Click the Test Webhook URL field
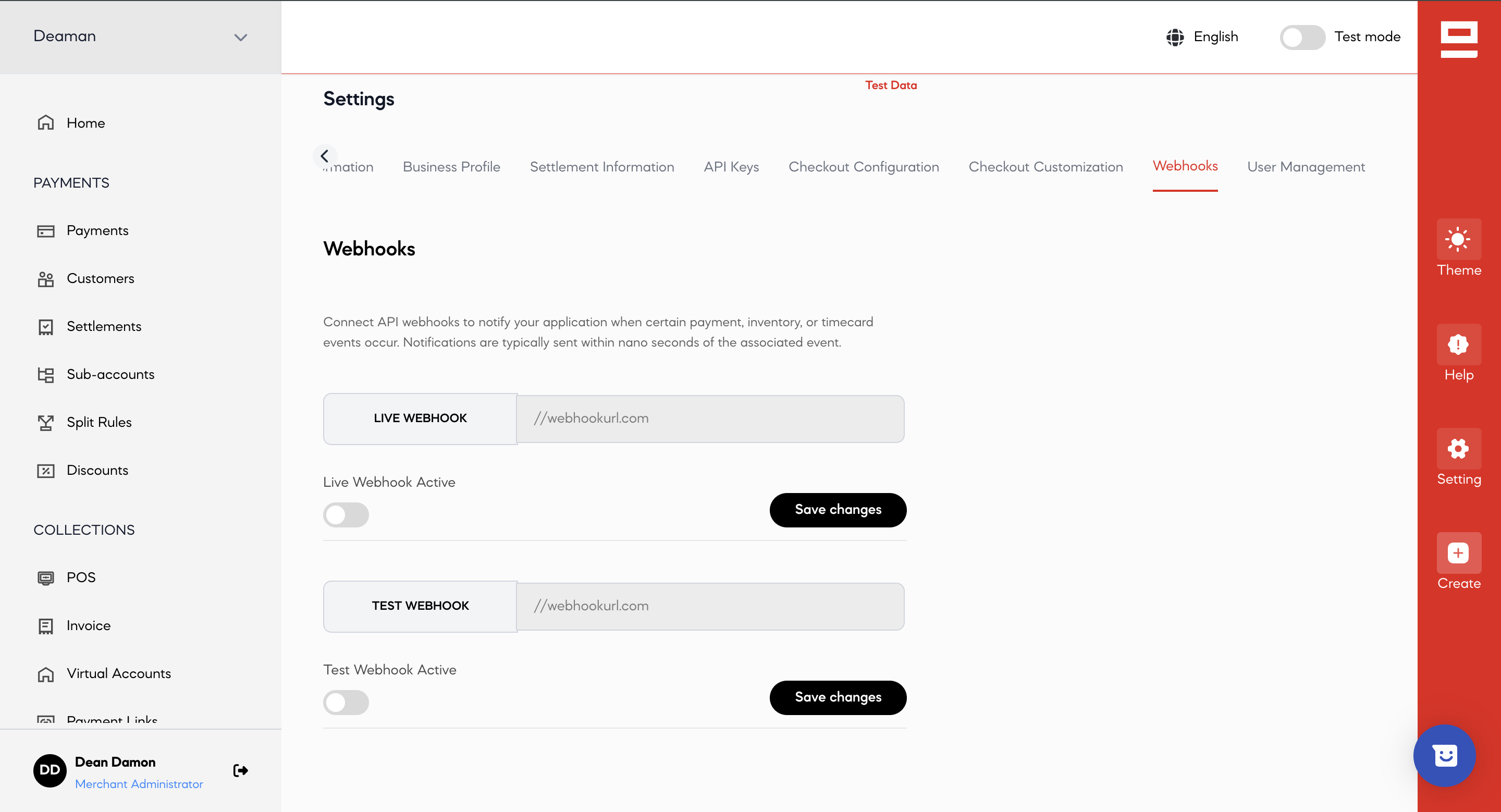This screenshot has height=812, width=1501. coord(710,606)
